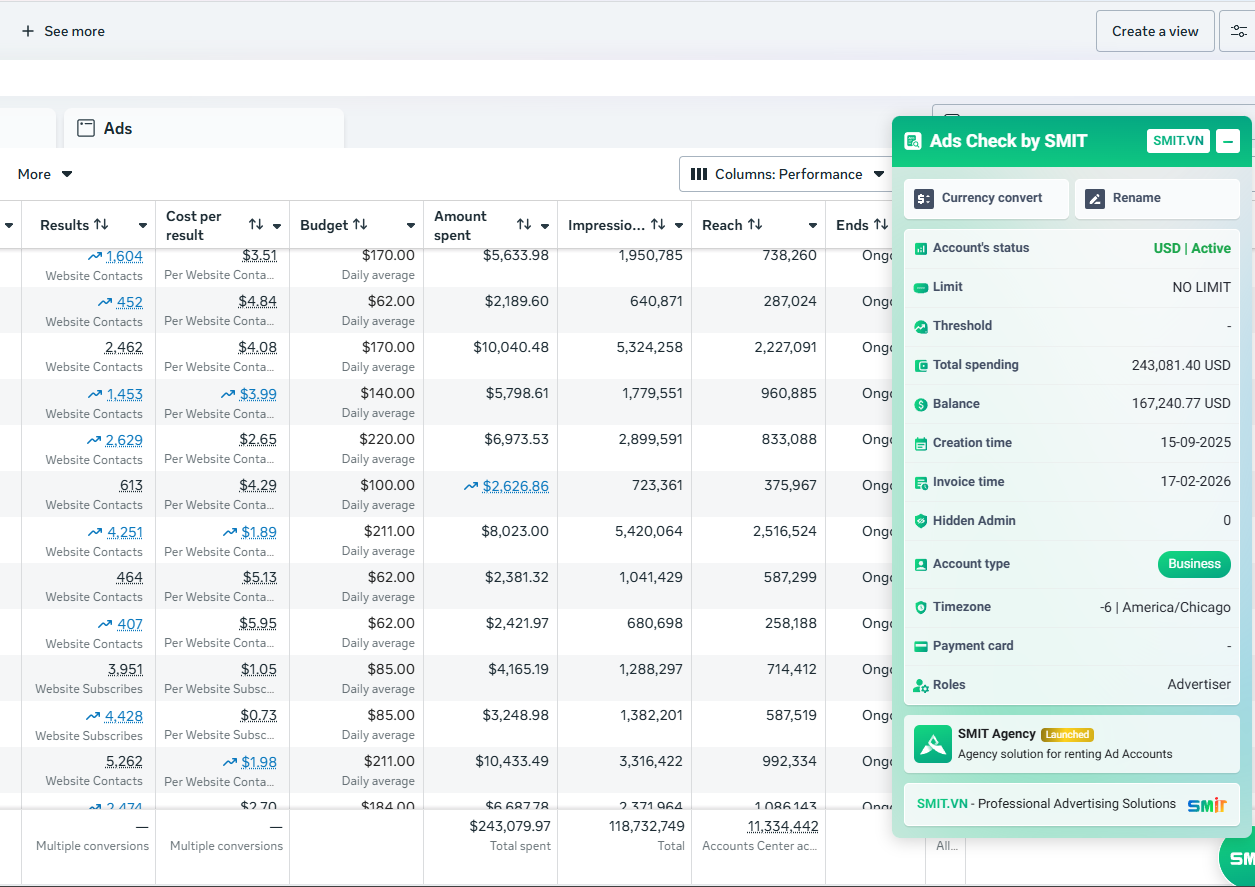Click the SMIT Agency logo icon
1255x887 pixels.
933,744
